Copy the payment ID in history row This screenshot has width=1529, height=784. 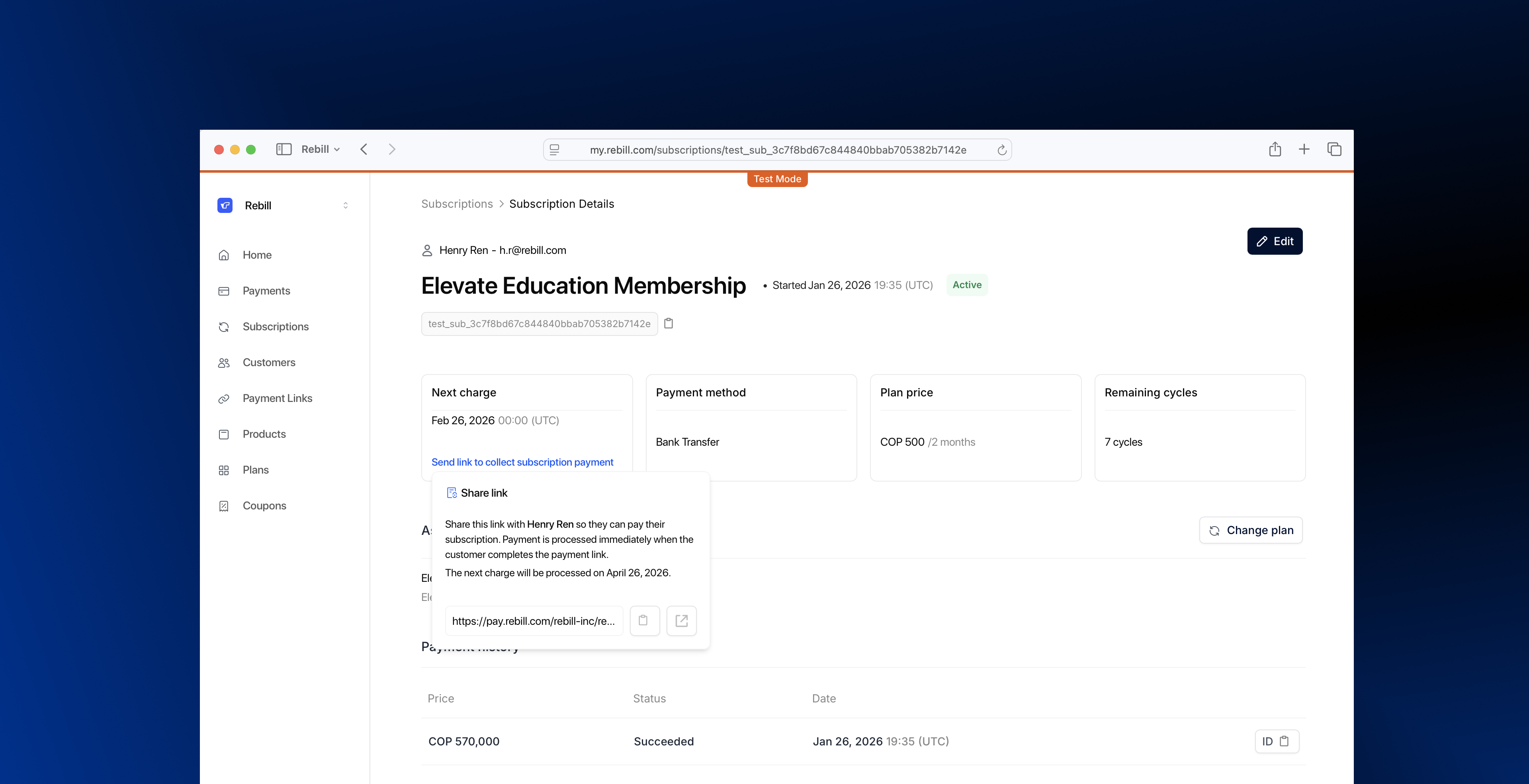[1277, 741]
